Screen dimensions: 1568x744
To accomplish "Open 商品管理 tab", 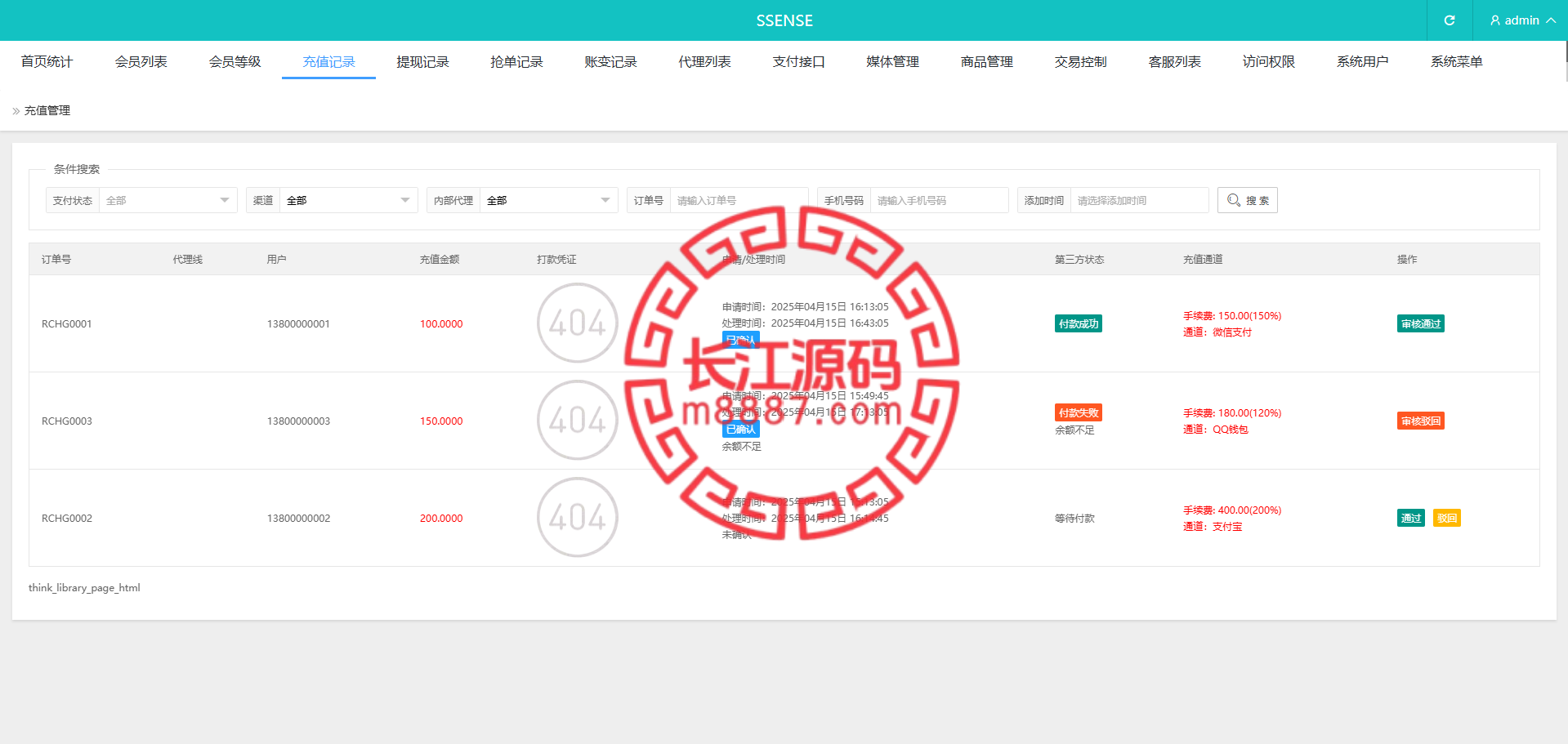I will click(x=986, y=62).
